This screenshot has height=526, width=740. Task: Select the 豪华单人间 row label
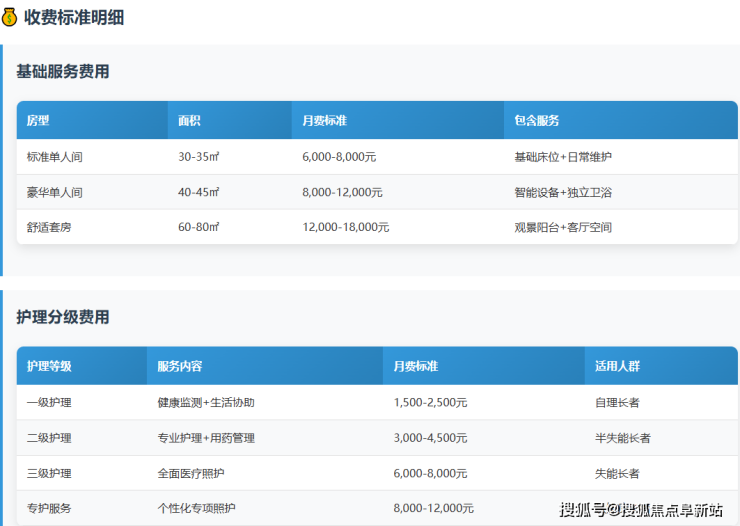pos(55,192)
